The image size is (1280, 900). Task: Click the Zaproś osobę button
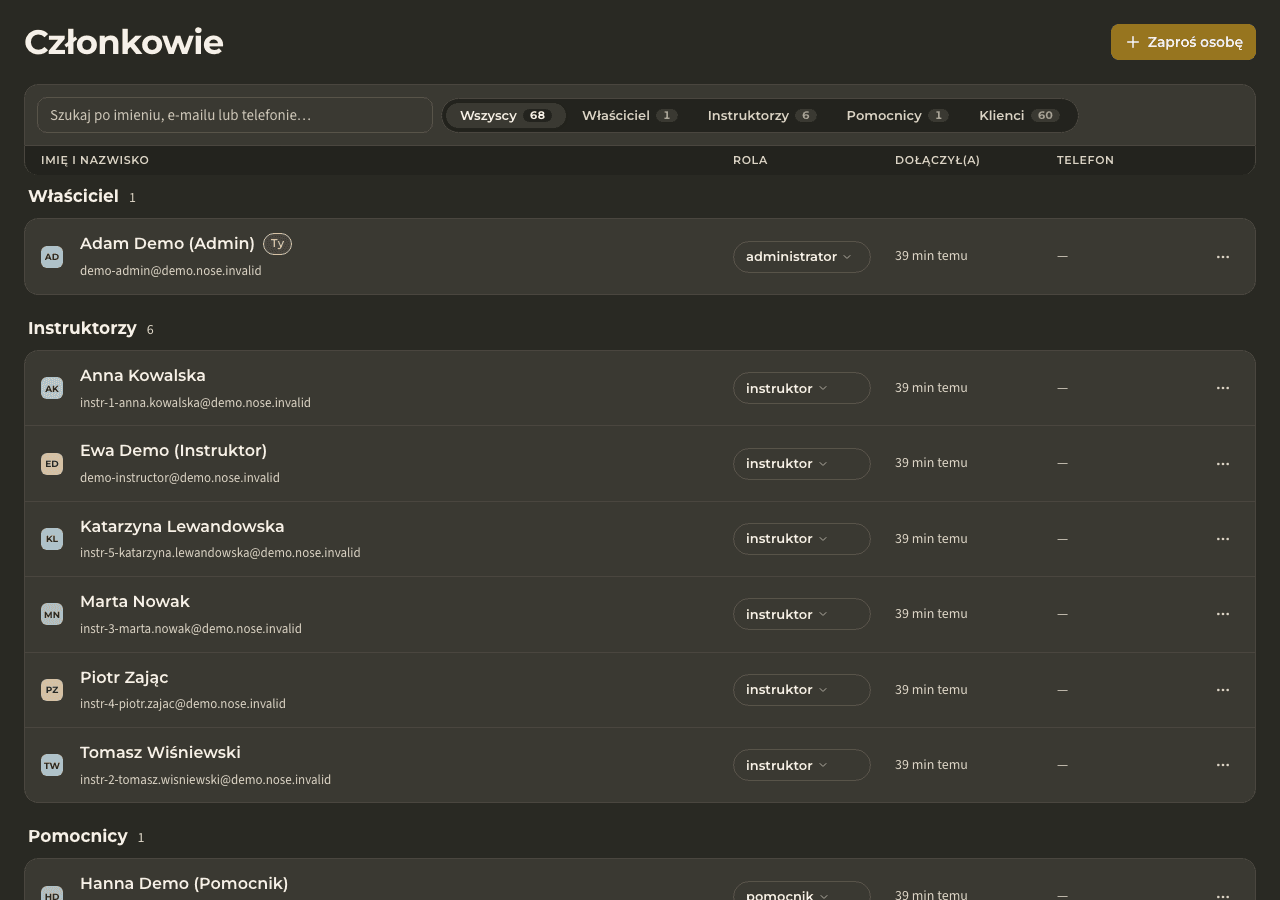pos(1183,42)
